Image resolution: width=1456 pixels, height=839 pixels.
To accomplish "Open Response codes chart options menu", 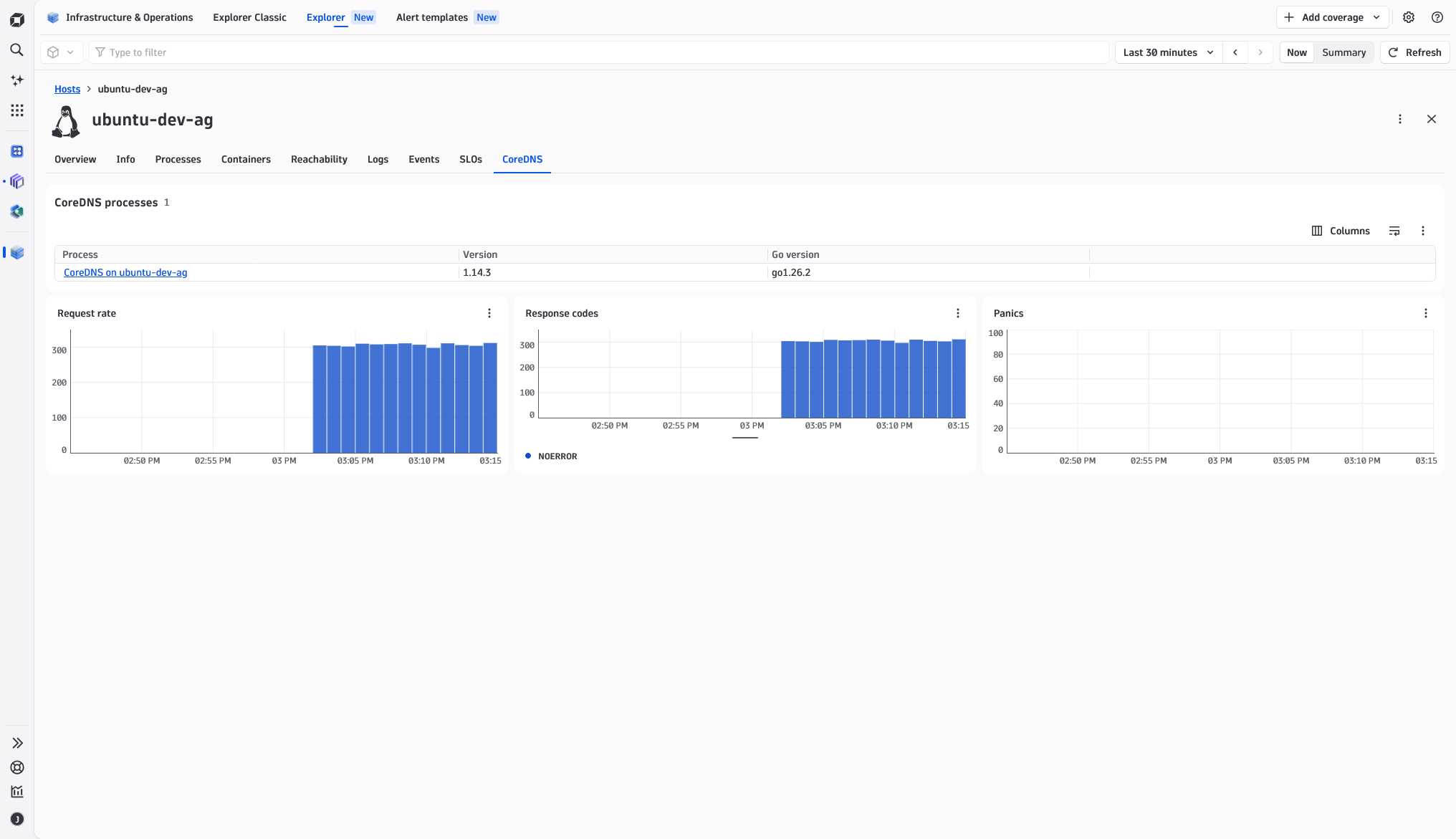I will pyautogui.click(x=958, y=313).
